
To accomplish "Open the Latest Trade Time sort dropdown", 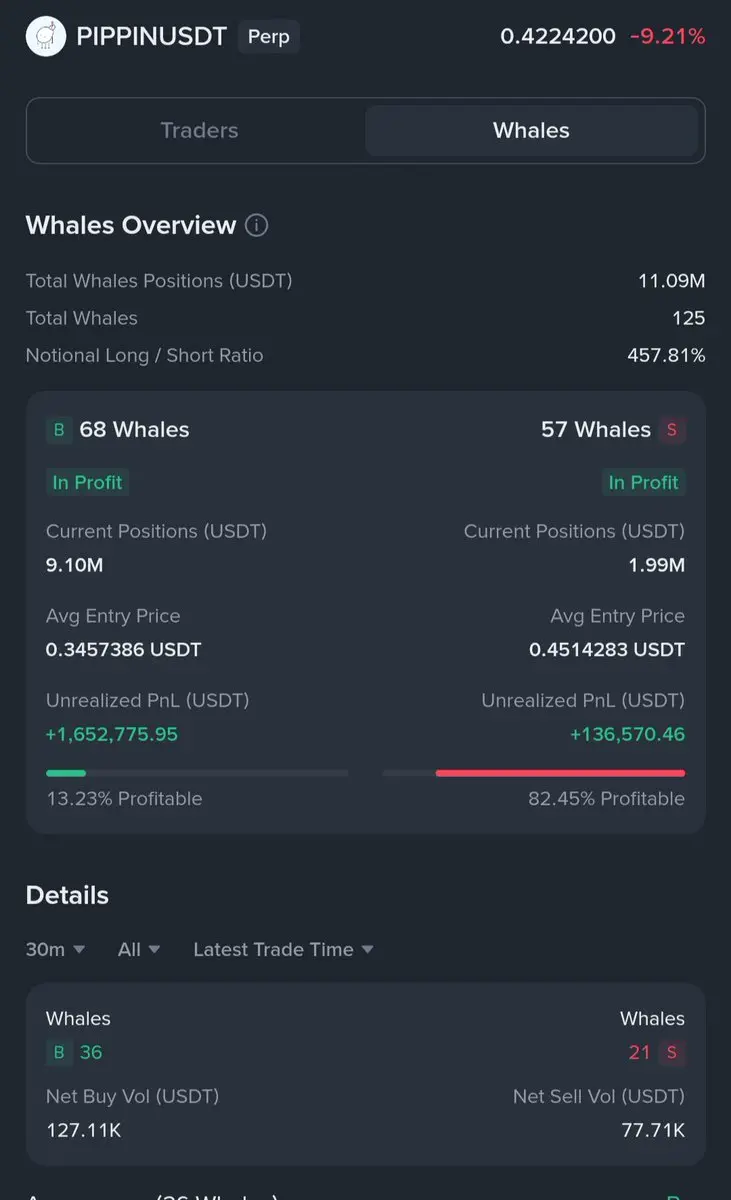I will point(283,949).
